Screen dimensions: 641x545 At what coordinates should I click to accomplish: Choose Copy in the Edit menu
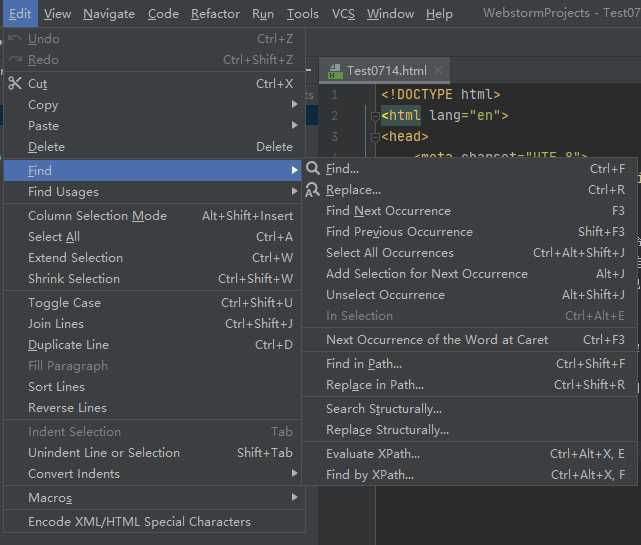(x=152, y=105)
